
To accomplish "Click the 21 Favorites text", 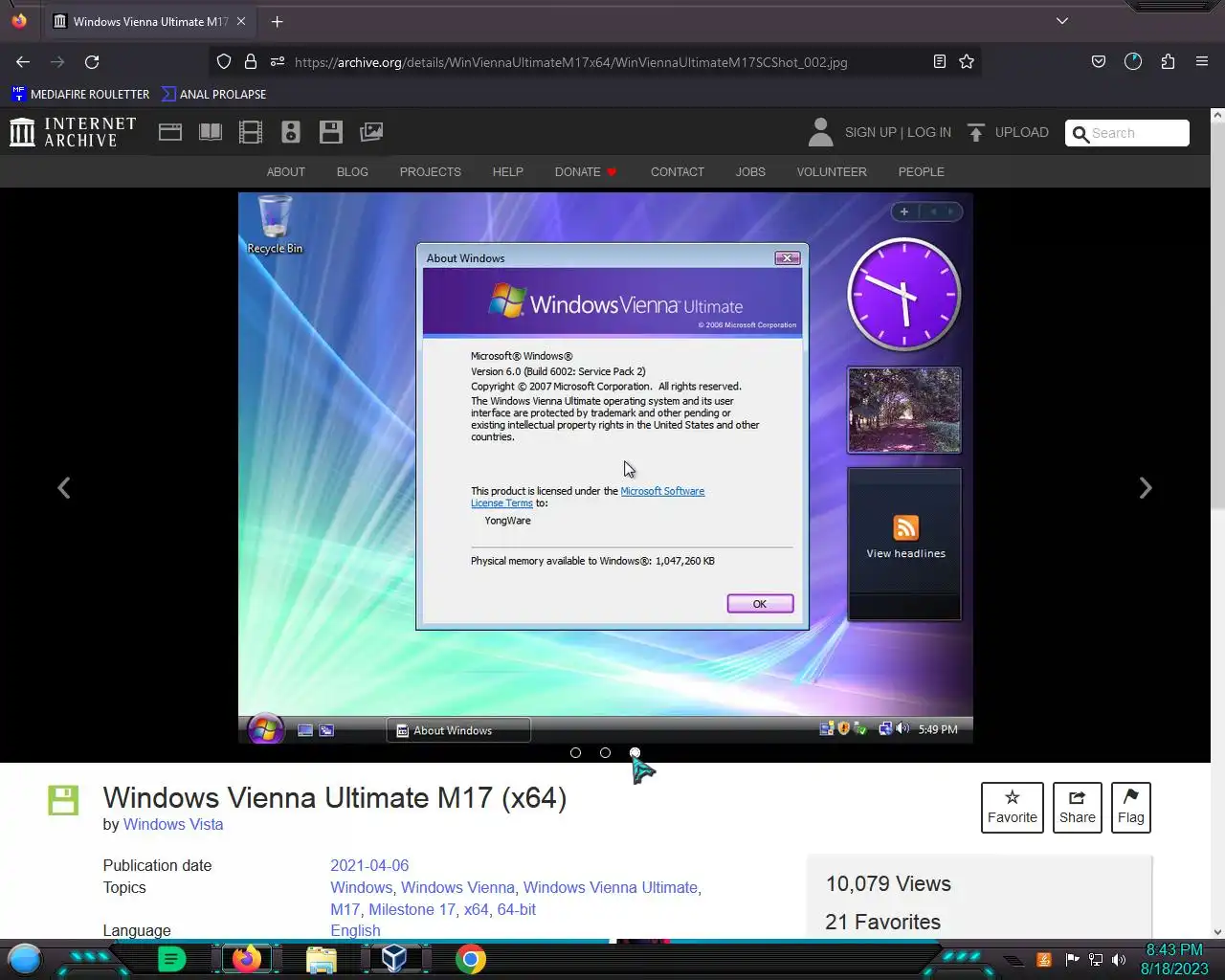I will [x=882, y=922].
